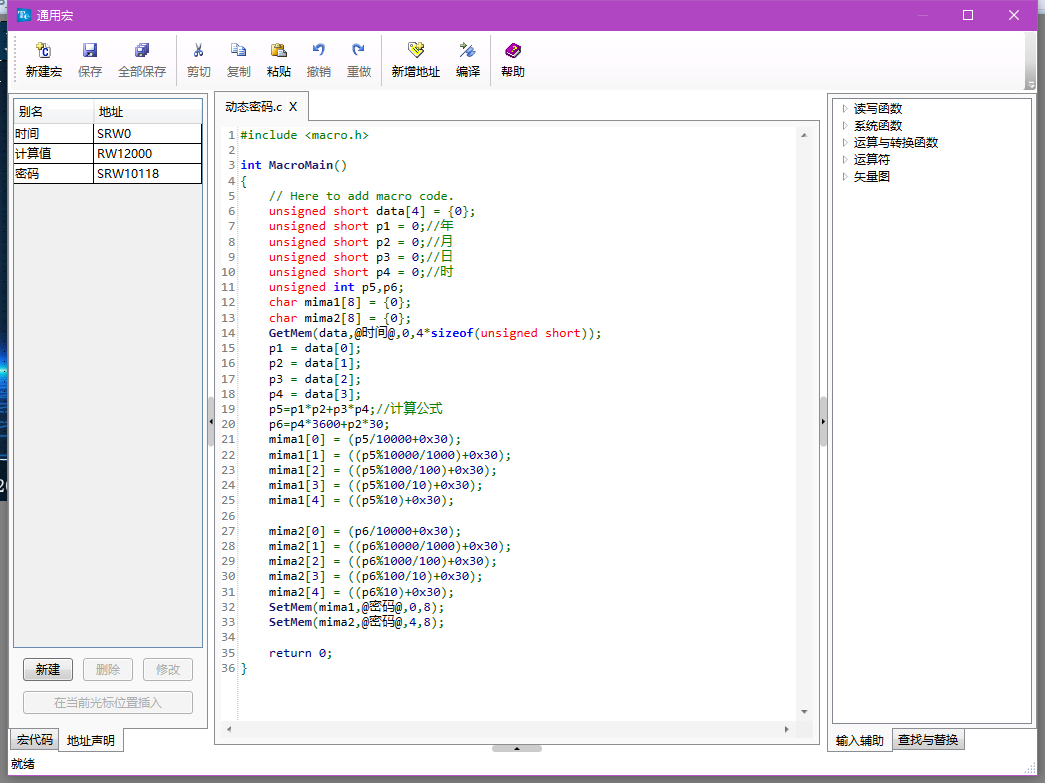Click the SRW10118 address cell
Screen dimensions: 1045x783
[x=148, y=173]
